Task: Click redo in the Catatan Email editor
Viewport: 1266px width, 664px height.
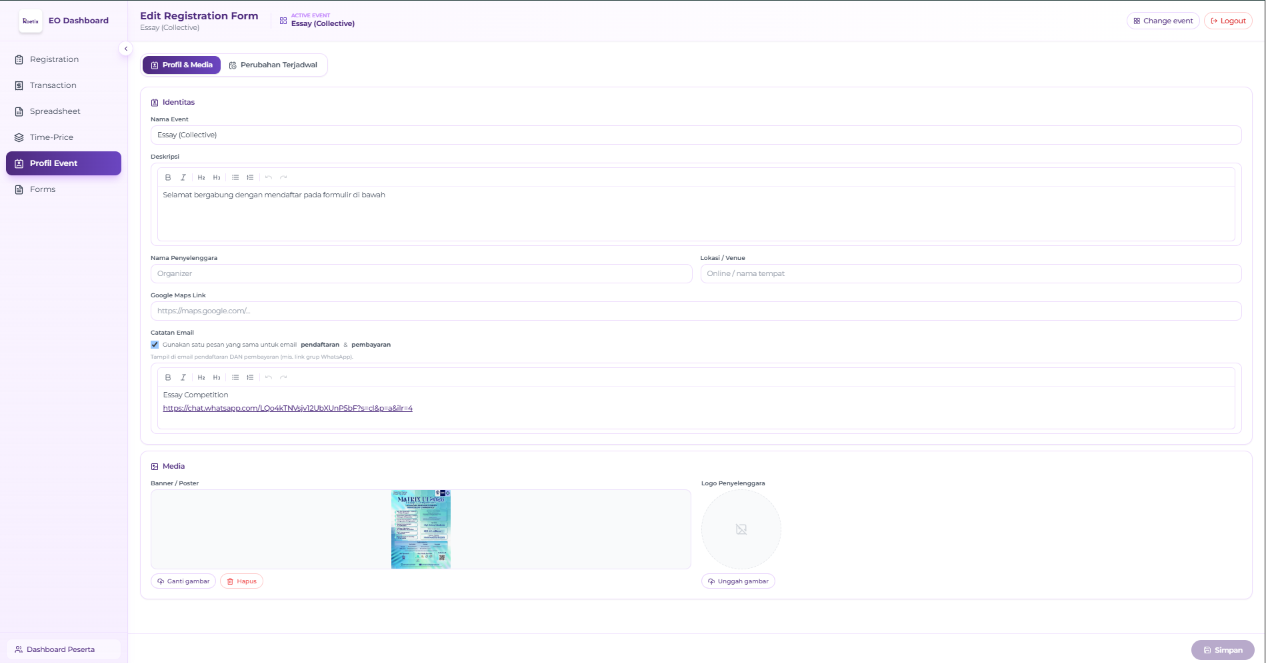Action: (x=283, y=377)
